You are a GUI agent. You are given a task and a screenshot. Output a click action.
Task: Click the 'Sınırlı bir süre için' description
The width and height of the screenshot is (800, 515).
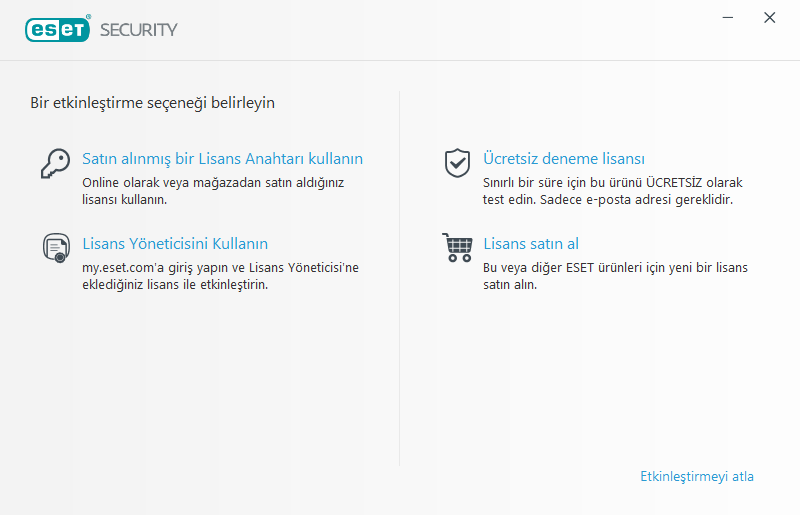(x=612, y=191)
